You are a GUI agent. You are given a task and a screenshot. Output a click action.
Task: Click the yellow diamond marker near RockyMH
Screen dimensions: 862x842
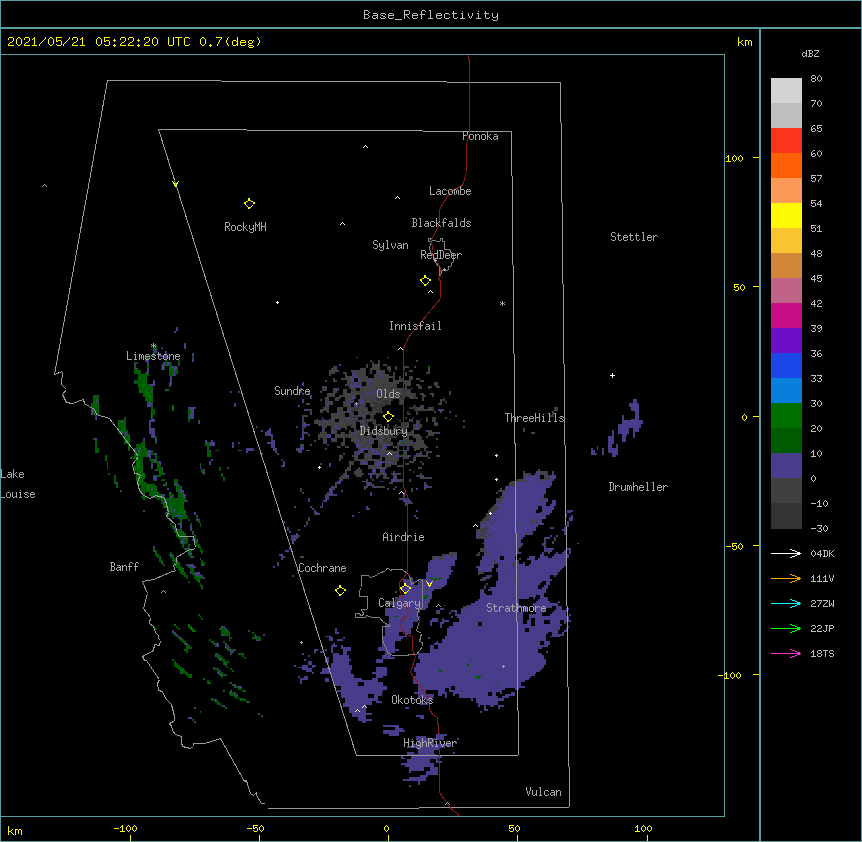click(249, 204)
